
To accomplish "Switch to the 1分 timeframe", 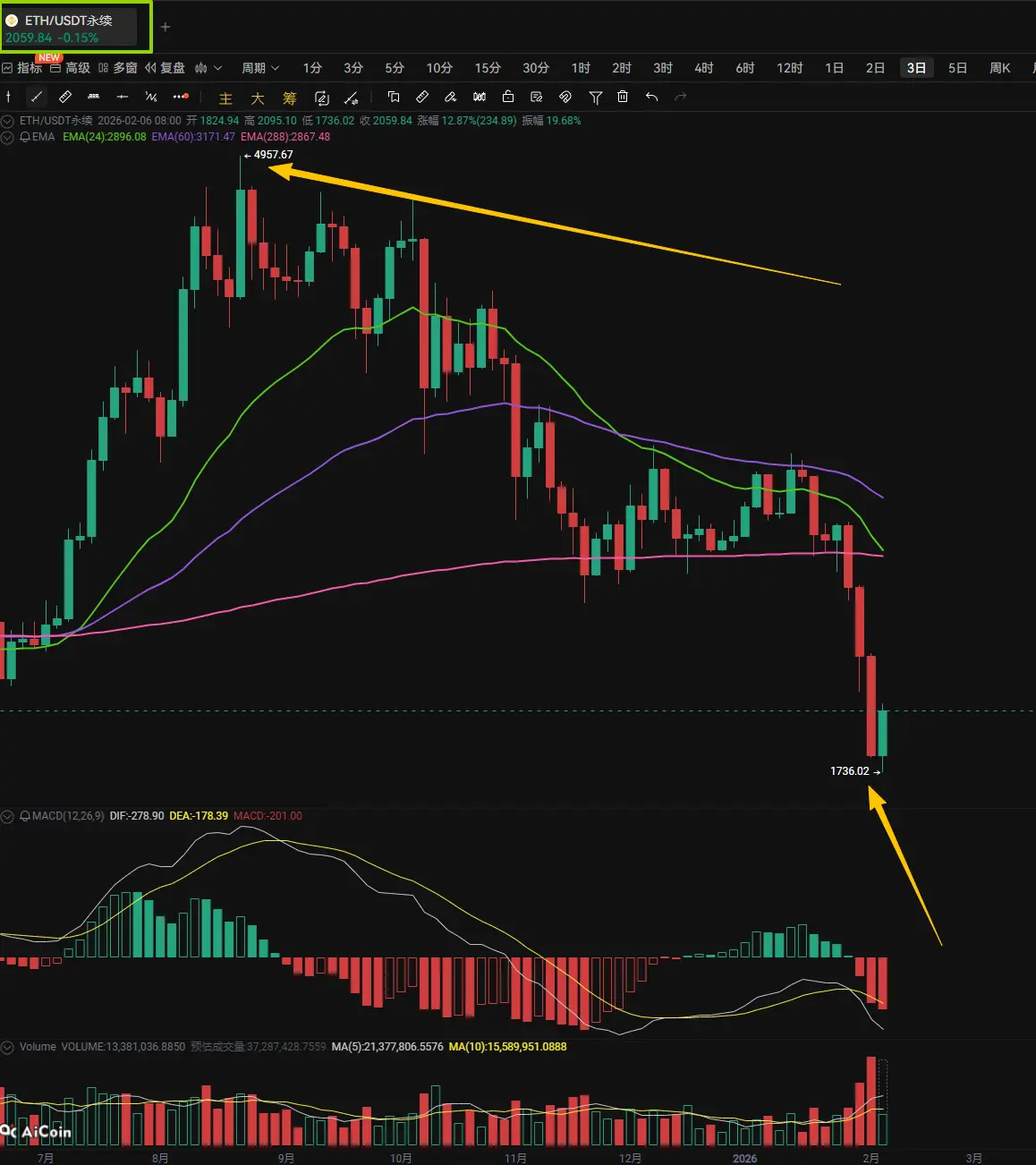I will (312, 68).
